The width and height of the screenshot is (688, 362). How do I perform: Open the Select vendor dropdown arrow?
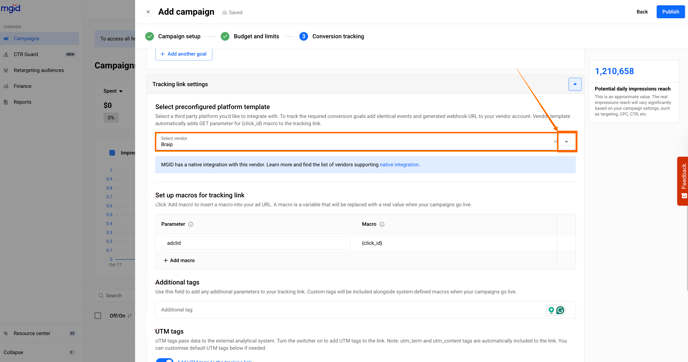coord(566,142)
